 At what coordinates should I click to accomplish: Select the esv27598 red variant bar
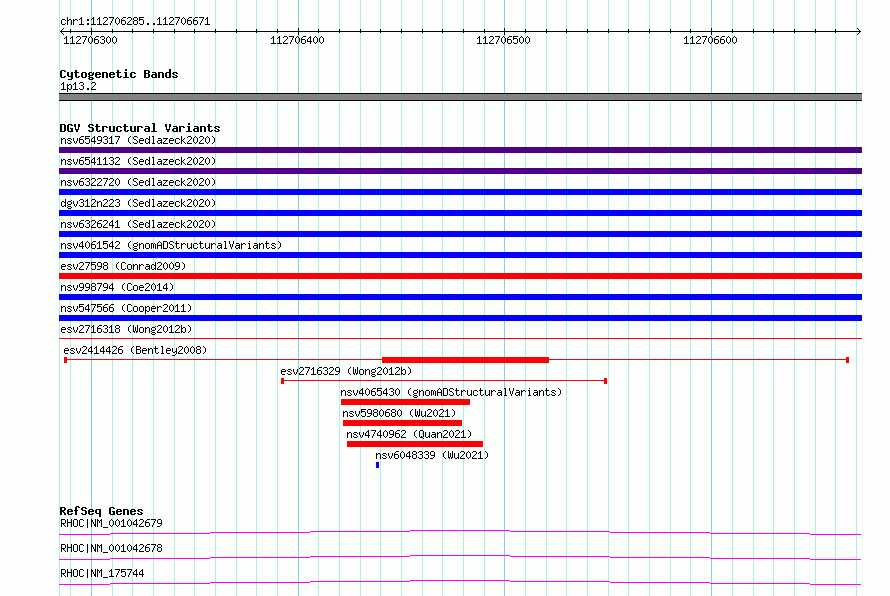tap(460, 276)
